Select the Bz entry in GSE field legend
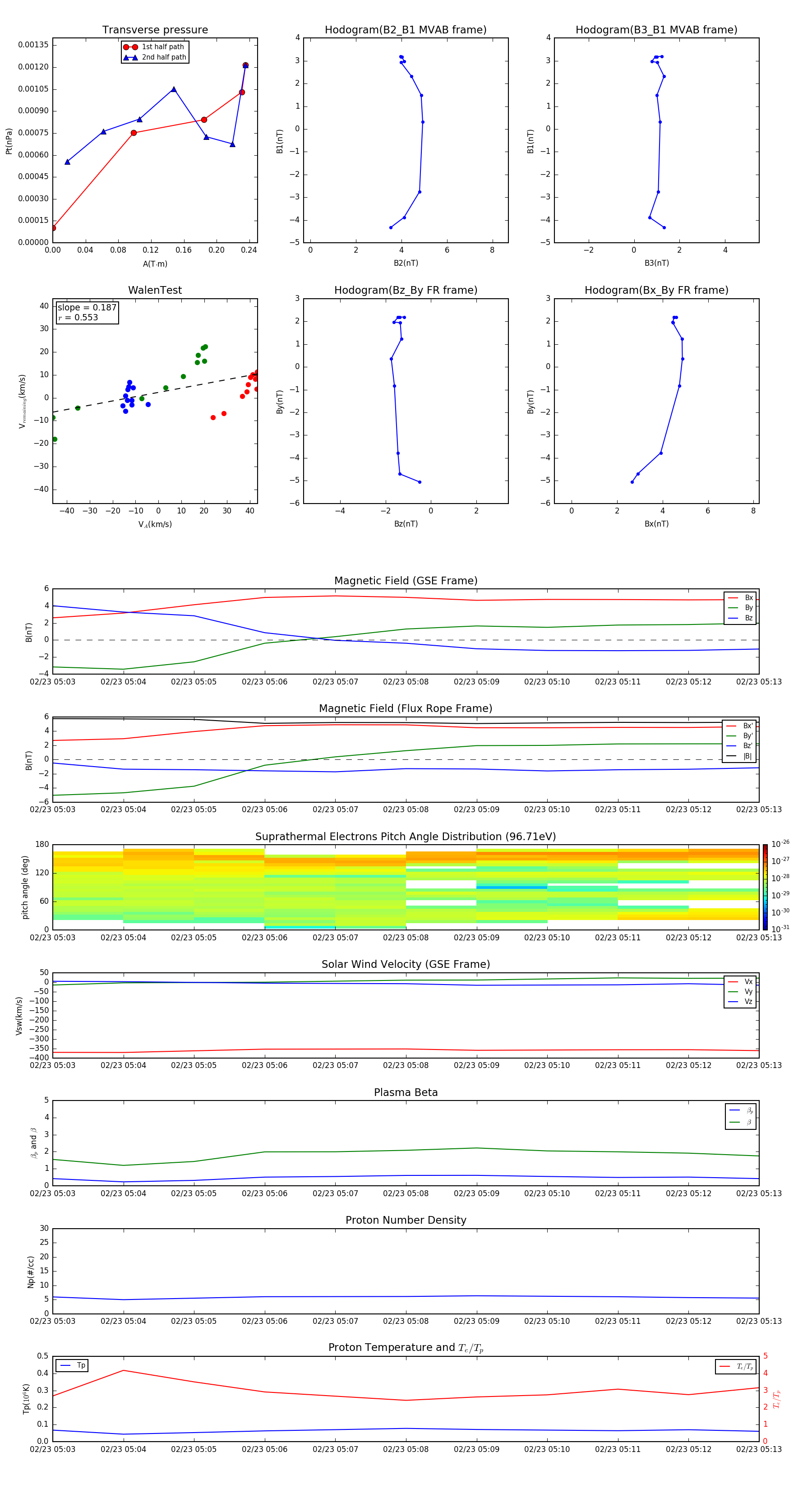The height and width of the screenshot is (1489, 812). tap(740, 618)
